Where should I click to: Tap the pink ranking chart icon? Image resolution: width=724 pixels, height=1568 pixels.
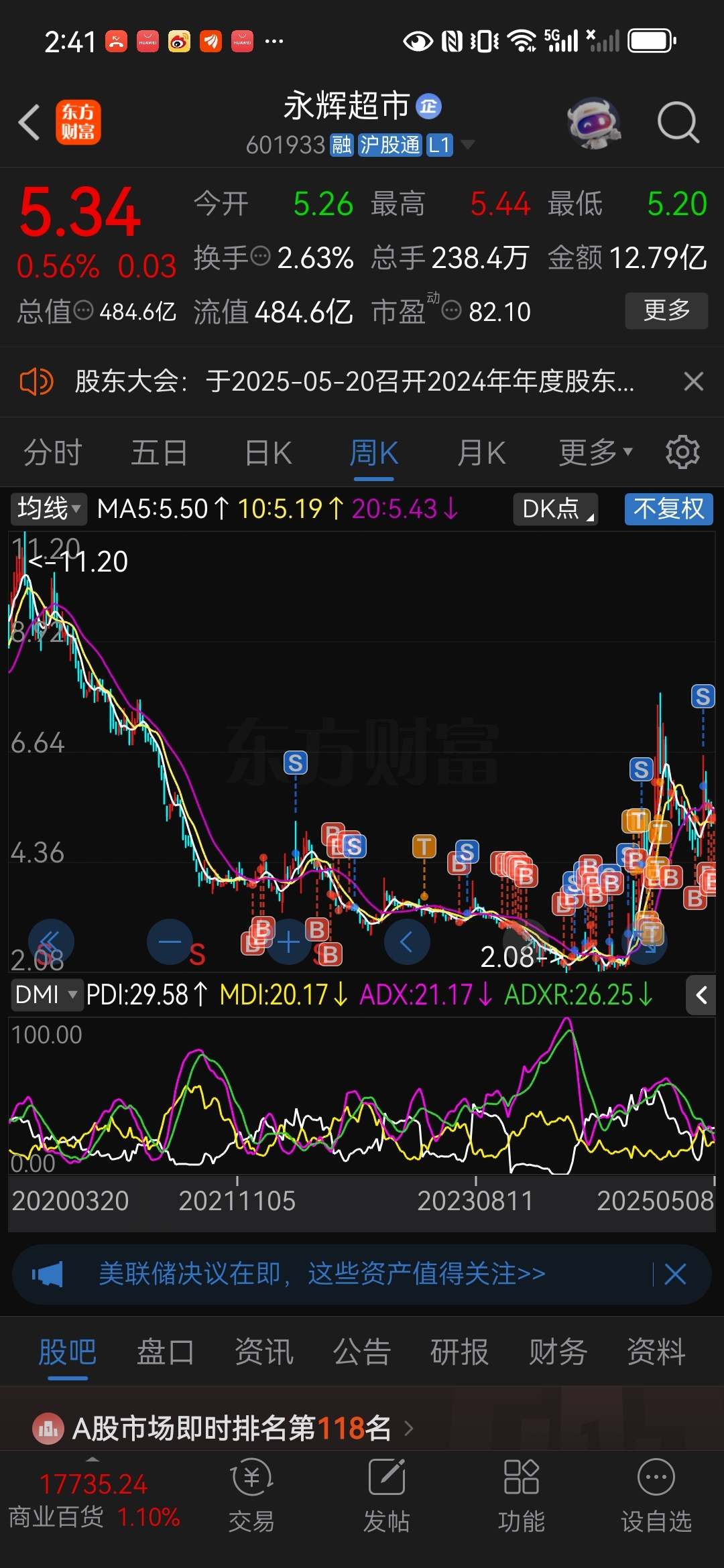coord(48,1429)
